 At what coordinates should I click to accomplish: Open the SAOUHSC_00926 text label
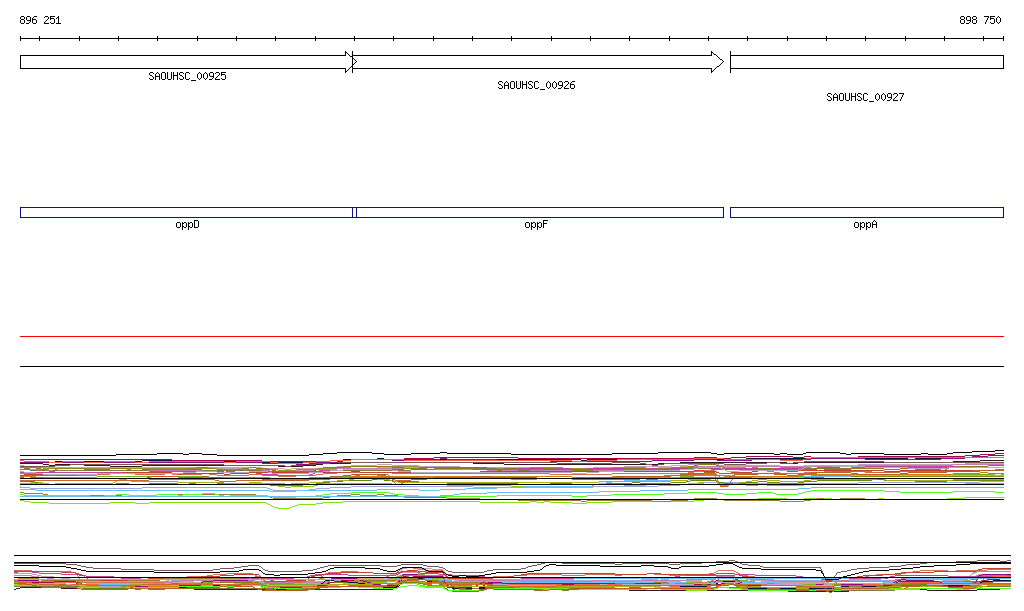click(536, 86)
